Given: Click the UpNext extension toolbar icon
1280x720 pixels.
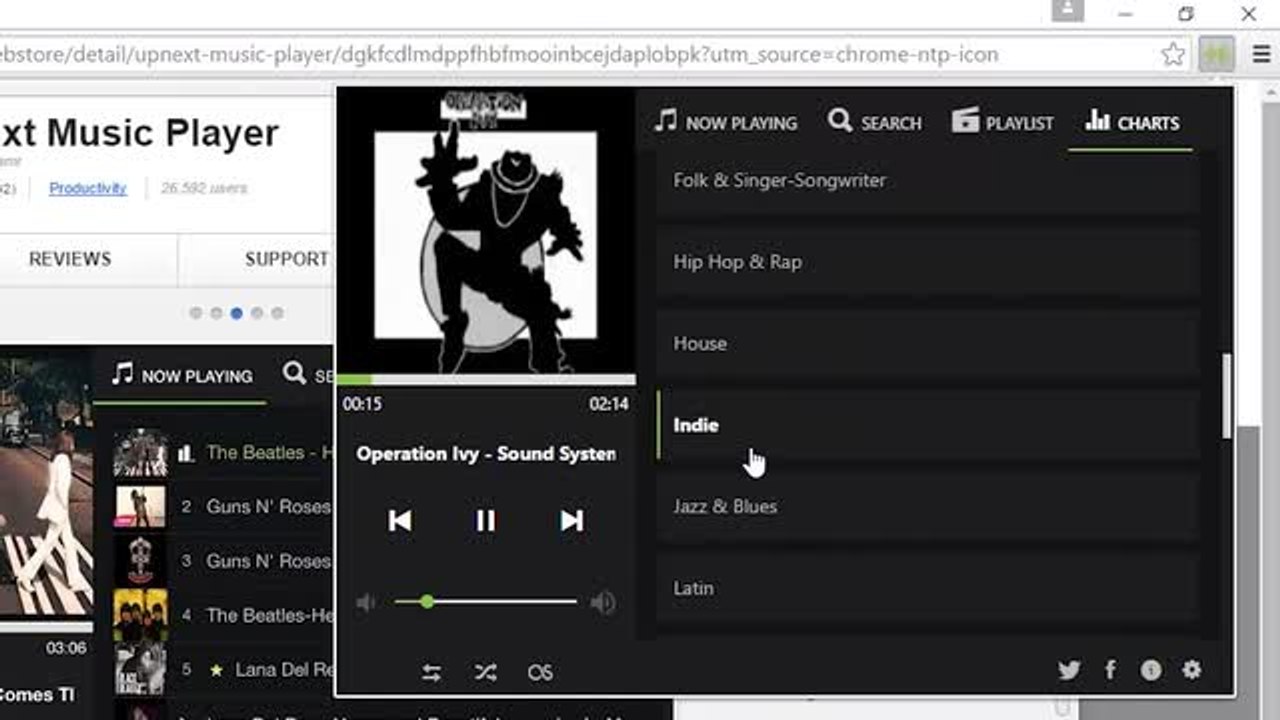Looking at the screenshot, I should click(1217, 54).
